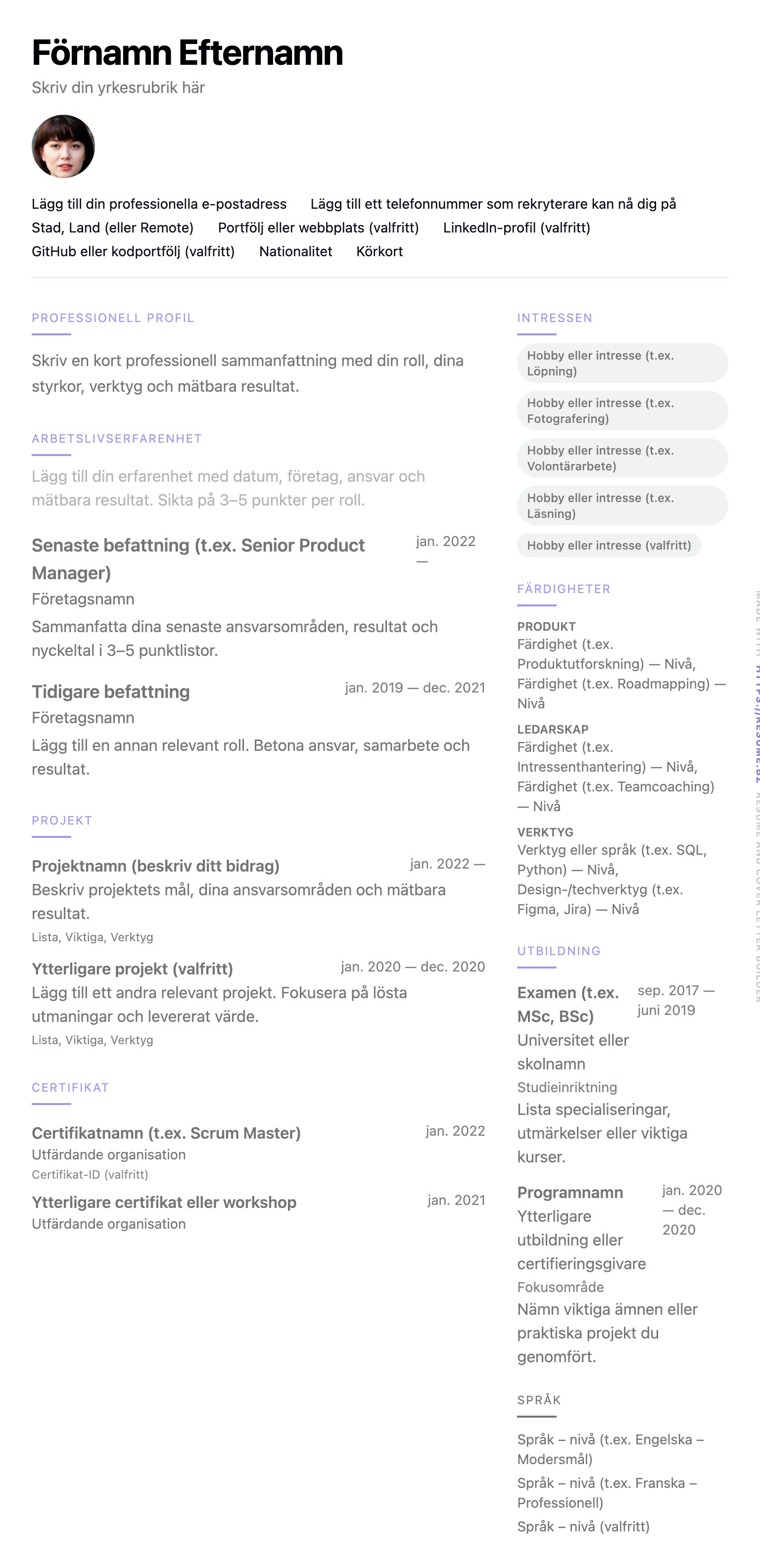Select the telefonnummer contact placeholder
The width and height of the screenshot is (760, 1568).
(x=493, y=204)
